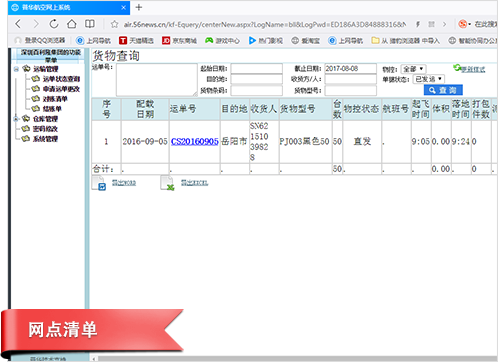Click the end date field 2017-08-08
Screen dimensions: 498x362
tap(350, 69)
